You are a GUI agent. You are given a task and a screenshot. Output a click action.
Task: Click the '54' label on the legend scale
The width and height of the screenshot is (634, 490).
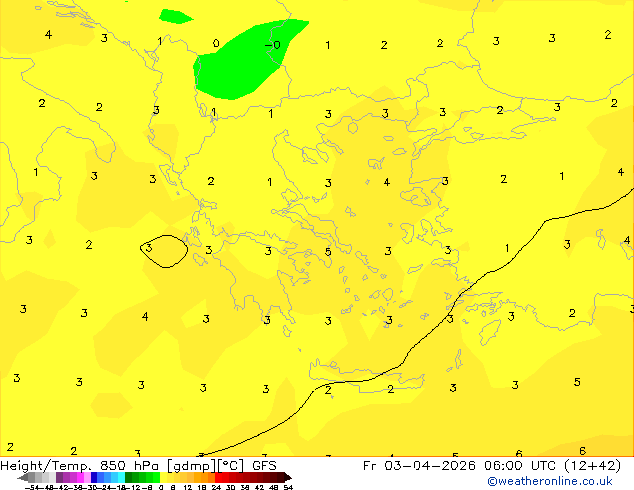point(288,487)
